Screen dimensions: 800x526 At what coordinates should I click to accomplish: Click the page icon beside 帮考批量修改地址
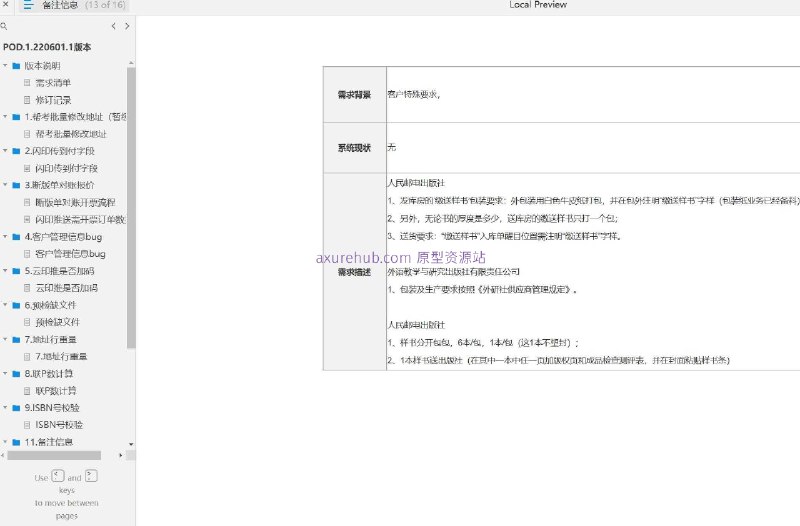click(x=27, y=134)
